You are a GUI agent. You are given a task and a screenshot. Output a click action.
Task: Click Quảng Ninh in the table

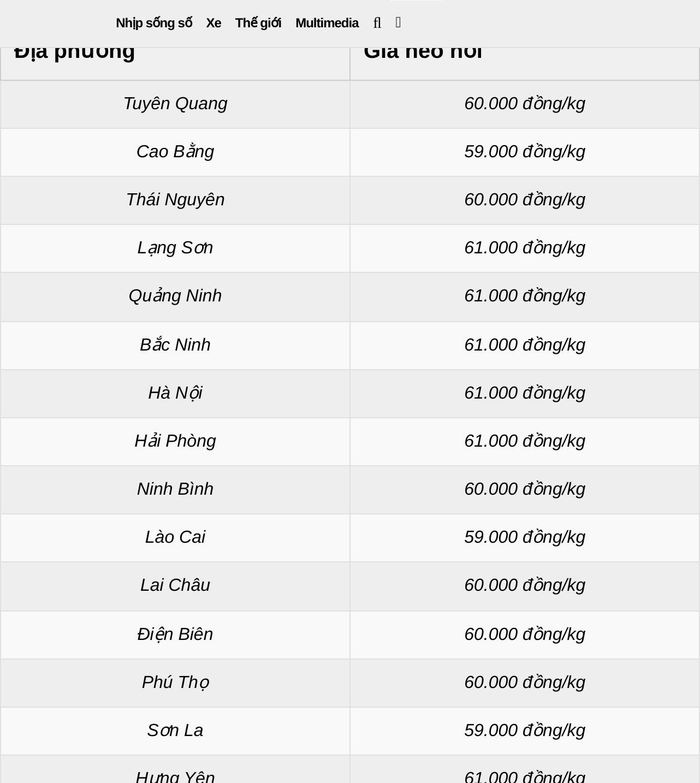(x=175, y=296)
